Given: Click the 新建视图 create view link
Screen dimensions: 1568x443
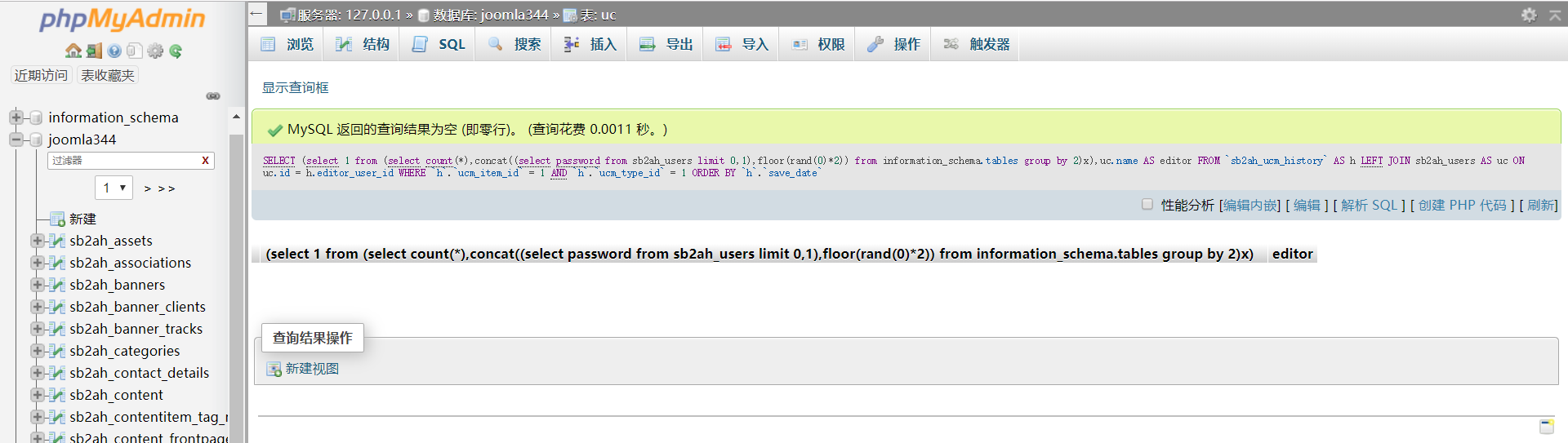Looking at the screenshot, I should point(312,369).
